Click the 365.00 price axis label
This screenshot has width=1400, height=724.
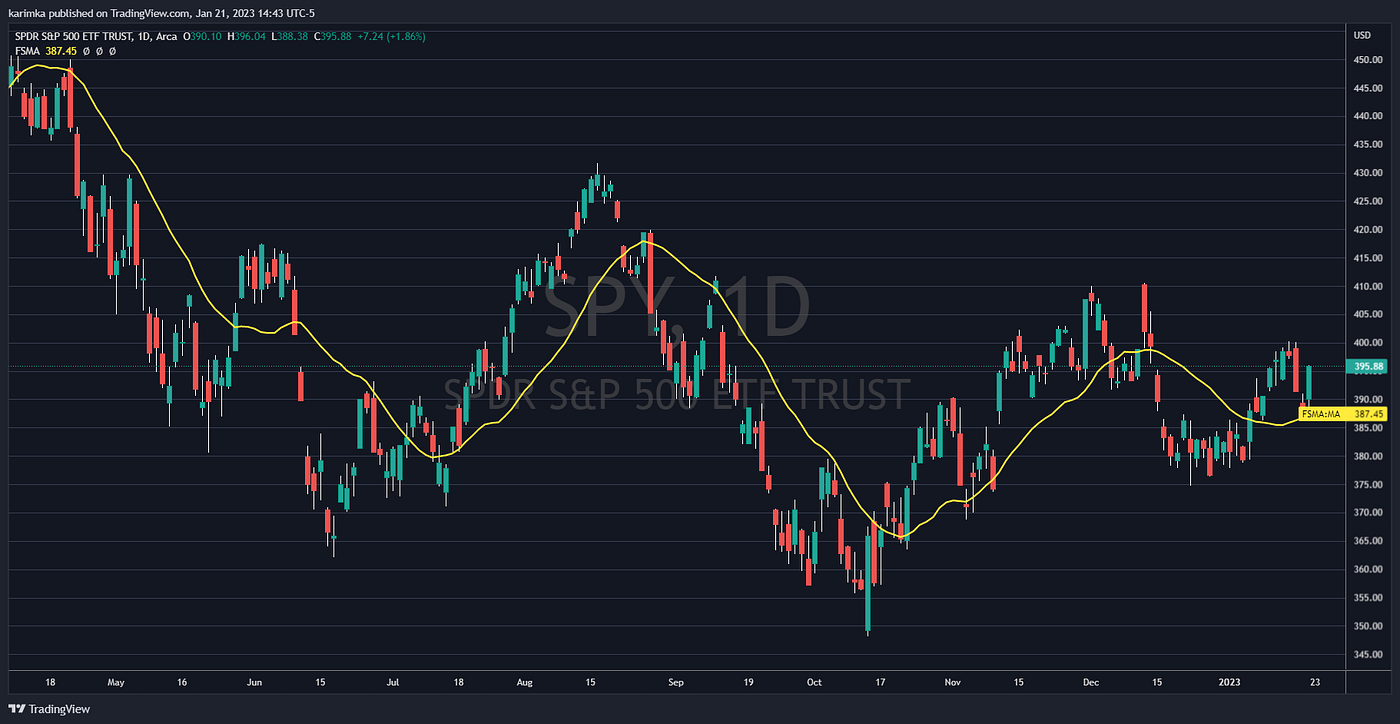coord(1366,542)
